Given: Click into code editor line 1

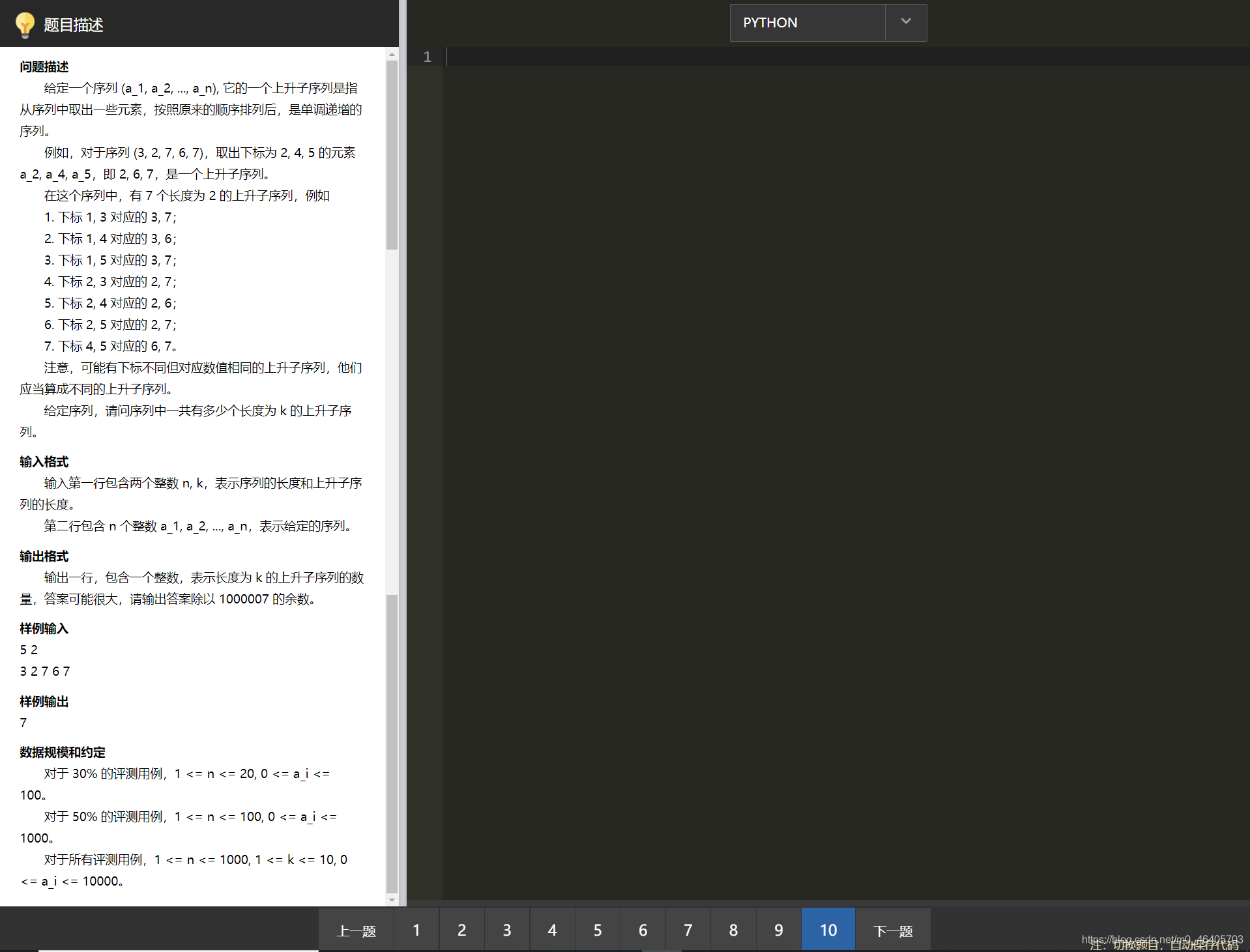Looking at the screenshot, I should coord(847,57).
